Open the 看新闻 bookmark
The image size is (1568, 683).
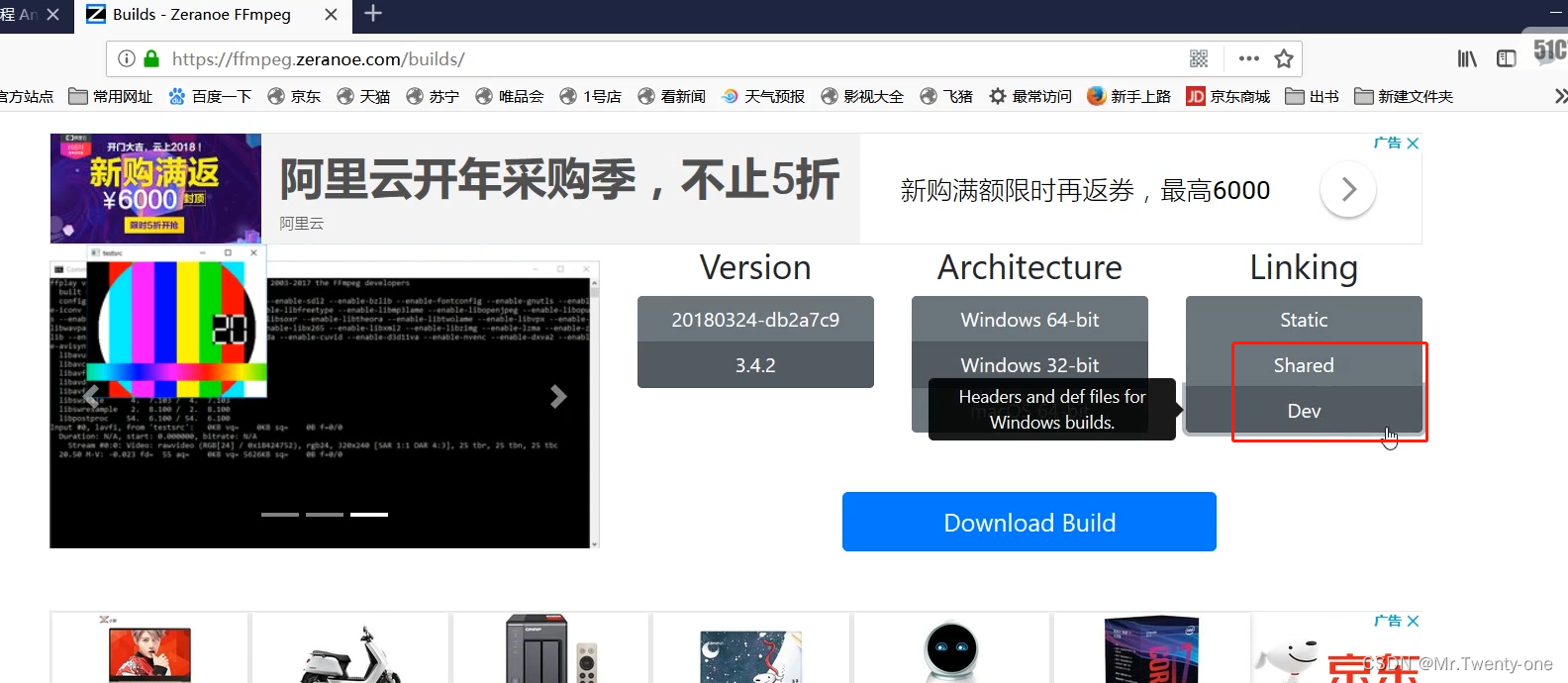[672, 96]
